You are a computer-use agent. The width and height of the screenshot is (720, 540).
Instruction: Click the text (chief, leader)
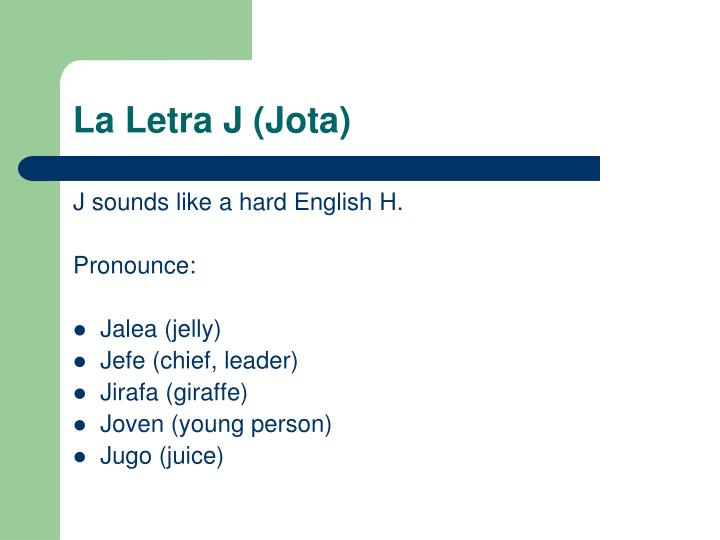click(225, 361)
